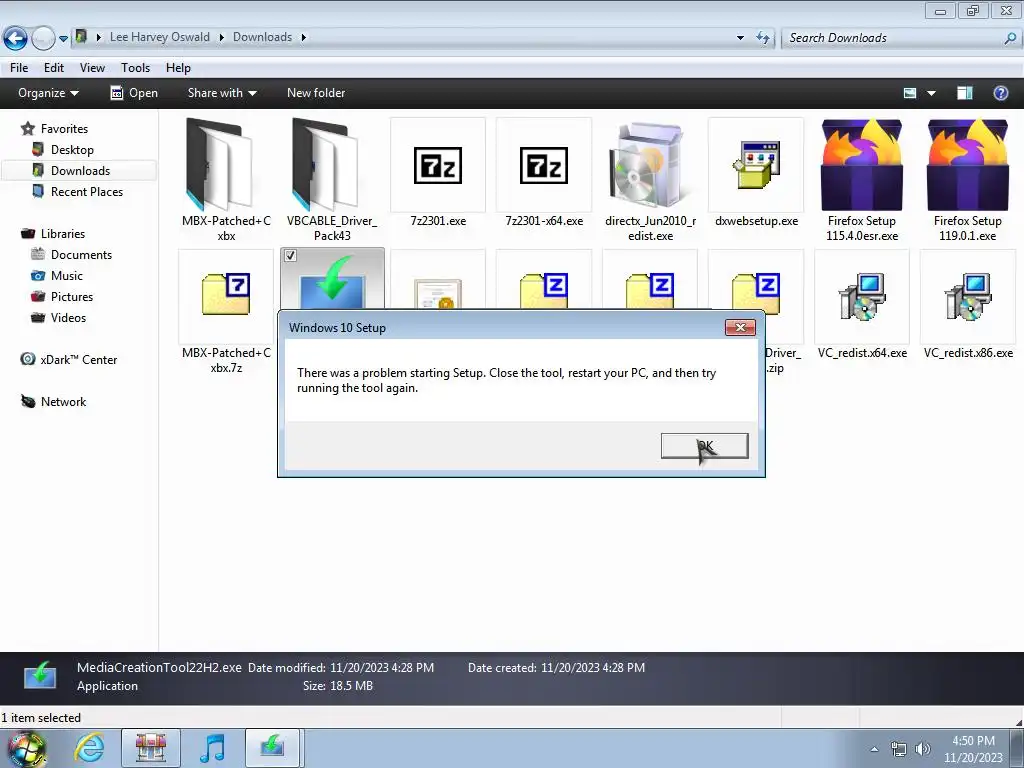Open Videos library
1024x768 pixels.
coord(68,317)
